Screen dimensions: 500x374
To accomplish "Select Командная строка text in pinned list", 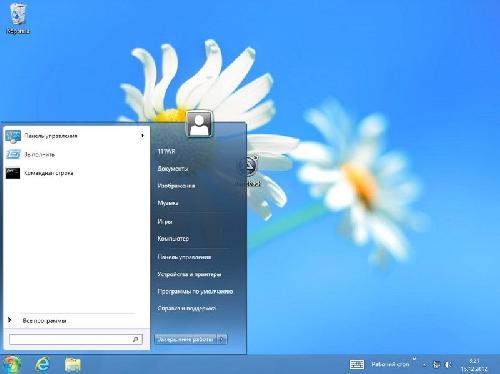I will [49, 173].
